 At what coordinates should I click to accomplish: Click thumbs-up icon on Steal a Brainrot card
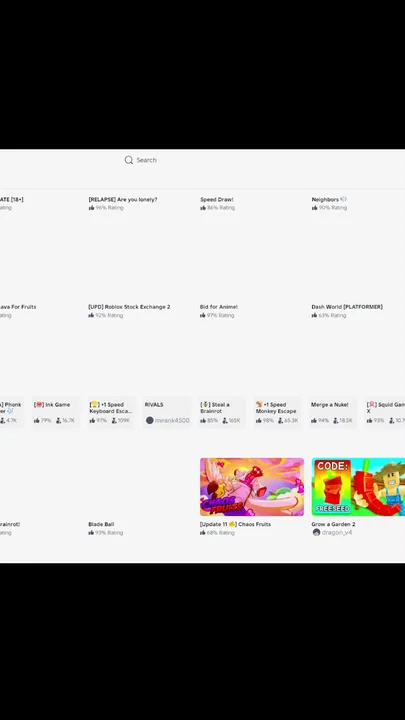[x=203, y=420]
